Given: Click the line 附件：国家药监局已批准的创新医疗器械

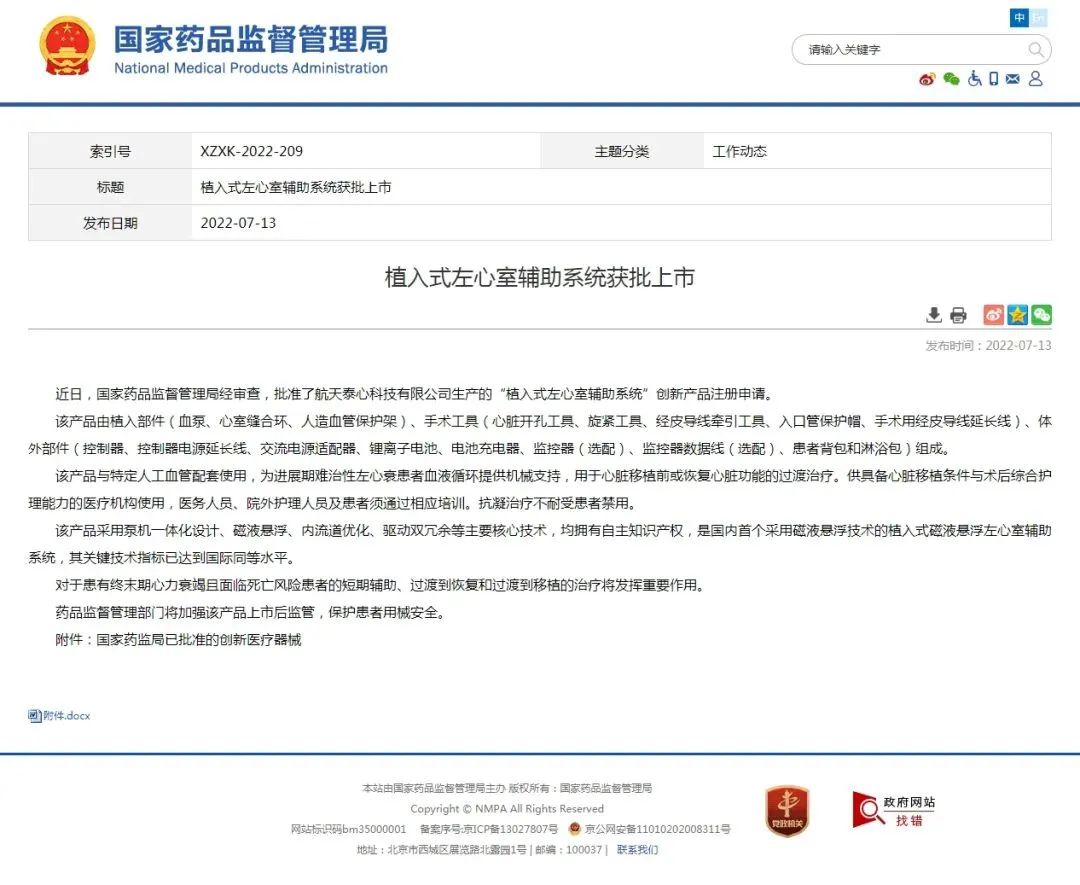Looking at the screenshot, I should 178,640.
